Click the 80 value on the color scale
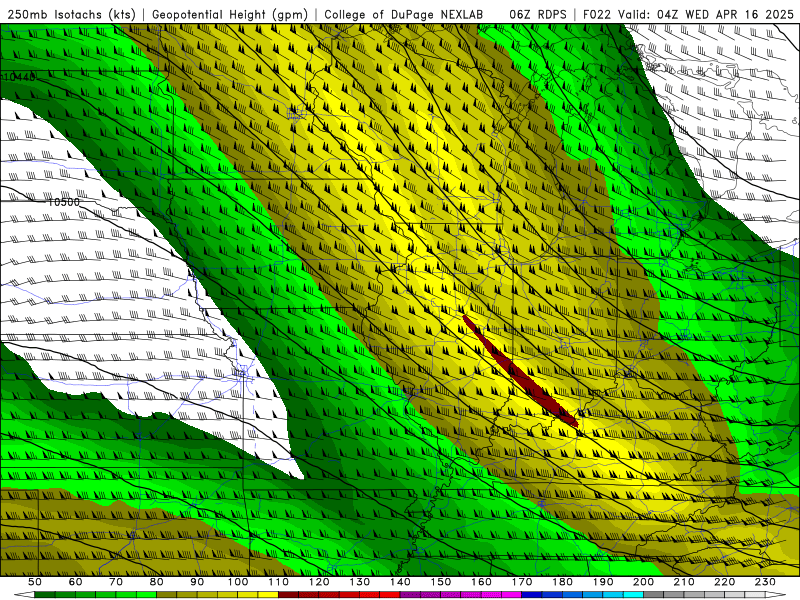 pos(156,582)
